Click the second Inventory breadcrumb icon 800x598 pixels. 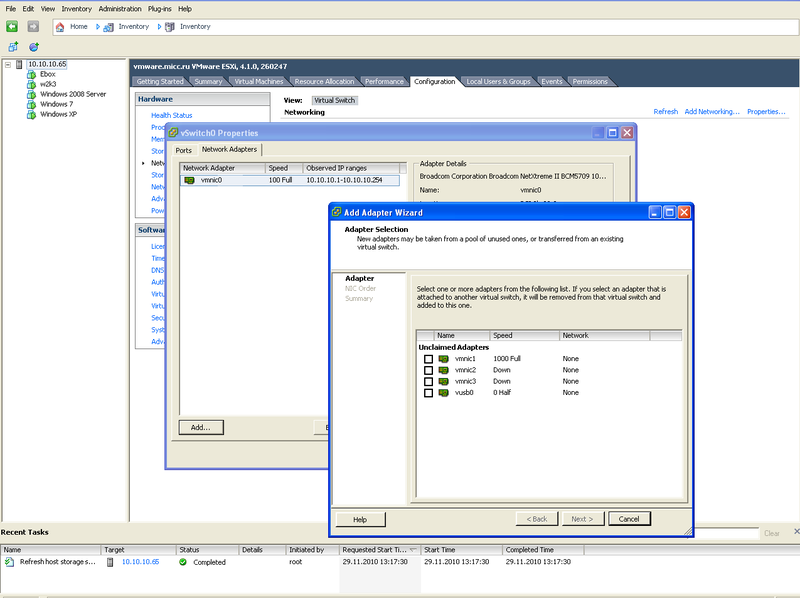170,27
